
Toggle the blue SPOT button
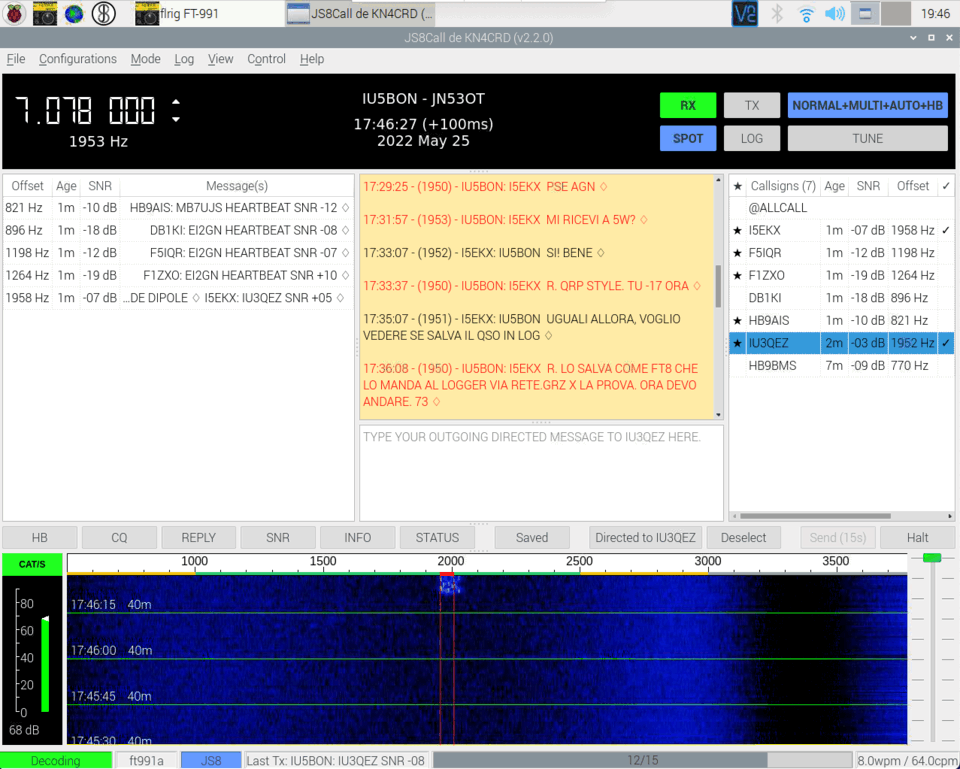tap(688, 139)
